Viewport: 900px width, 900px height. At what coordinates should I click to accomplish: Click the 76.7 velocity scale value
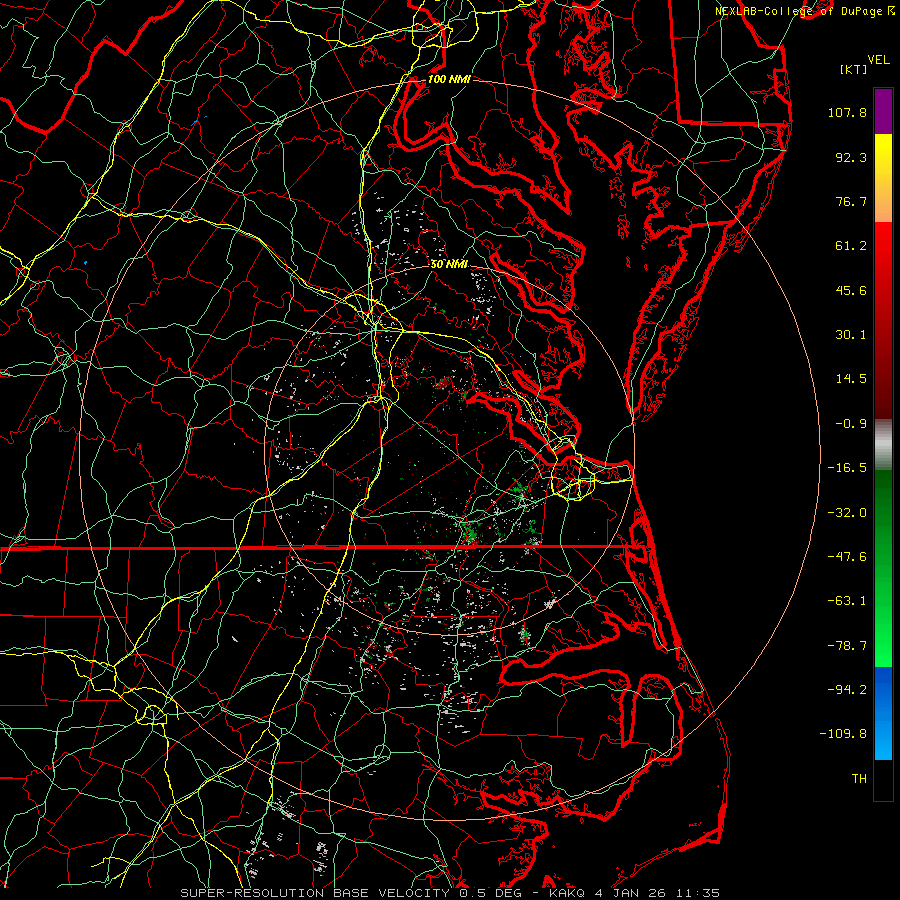pos(851,201)
